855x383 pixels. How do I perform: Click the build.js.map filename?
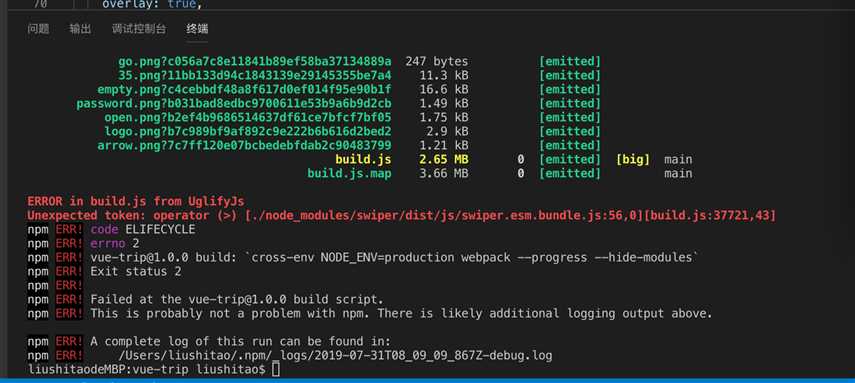coord(350,173)
